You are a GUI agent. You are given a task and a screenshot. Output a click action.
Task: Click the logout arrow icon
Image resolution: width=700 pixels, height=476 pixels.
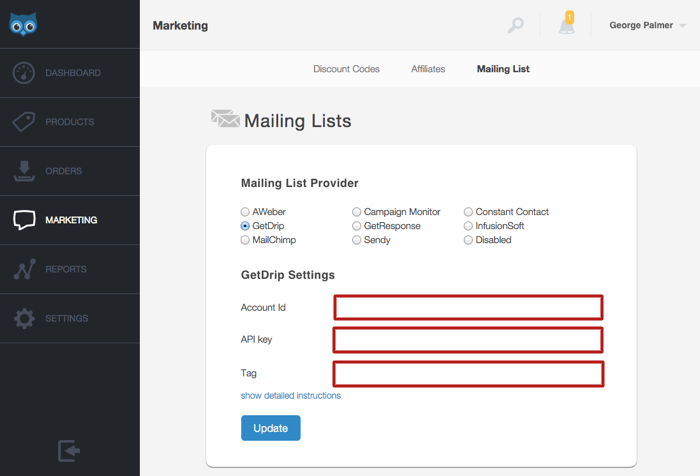tap(69, 451)
